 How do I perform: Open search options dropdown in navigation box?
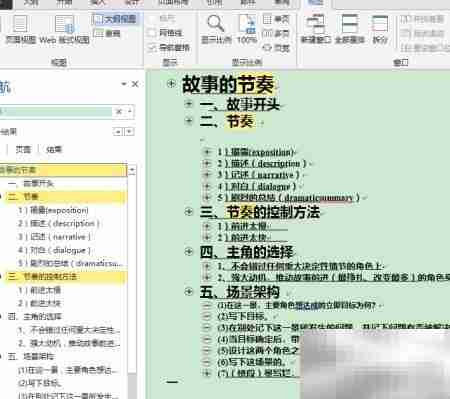click(130, 112)
